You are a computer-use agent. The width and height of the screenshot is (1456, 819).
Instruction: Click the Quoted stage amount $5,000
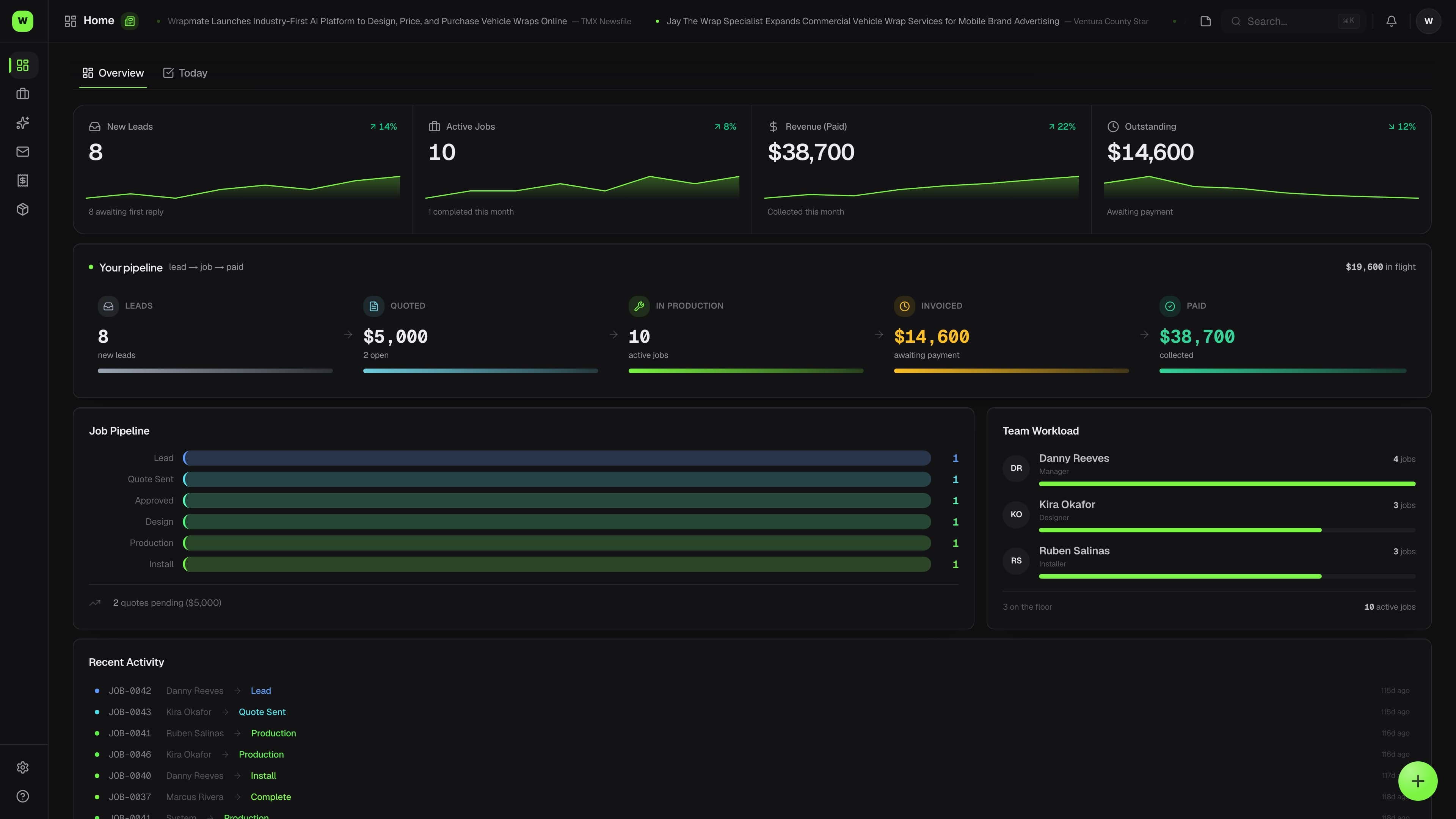pyautogui.click(x=395, y=337)
